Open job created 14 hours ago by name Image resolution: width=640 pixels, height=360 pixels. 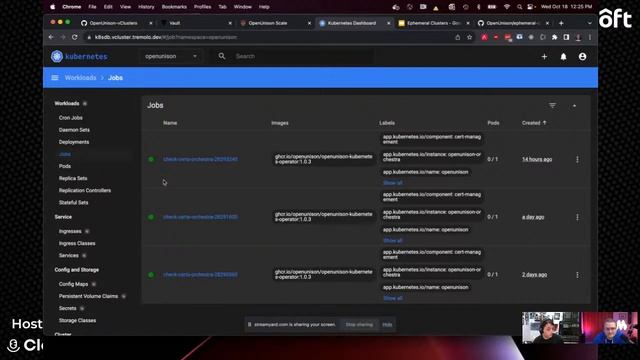(x=200, y=159)
